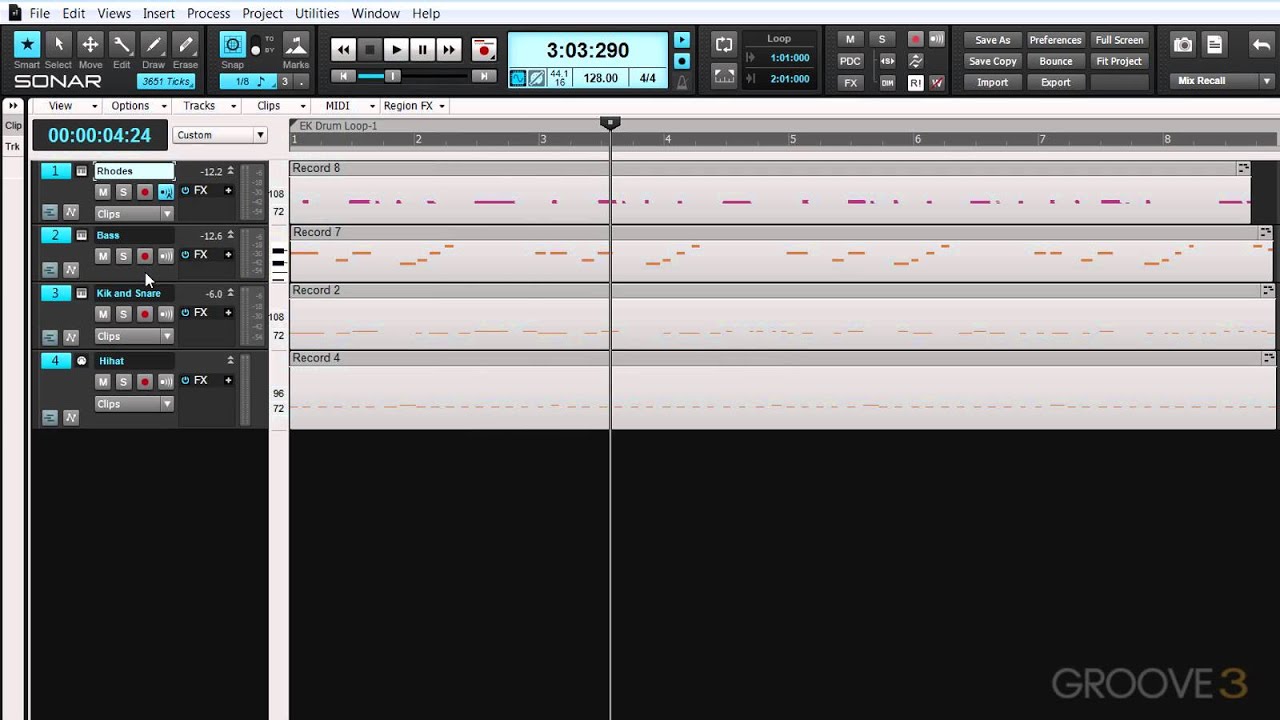Open the Marks module icon

(x=296, y=45)
